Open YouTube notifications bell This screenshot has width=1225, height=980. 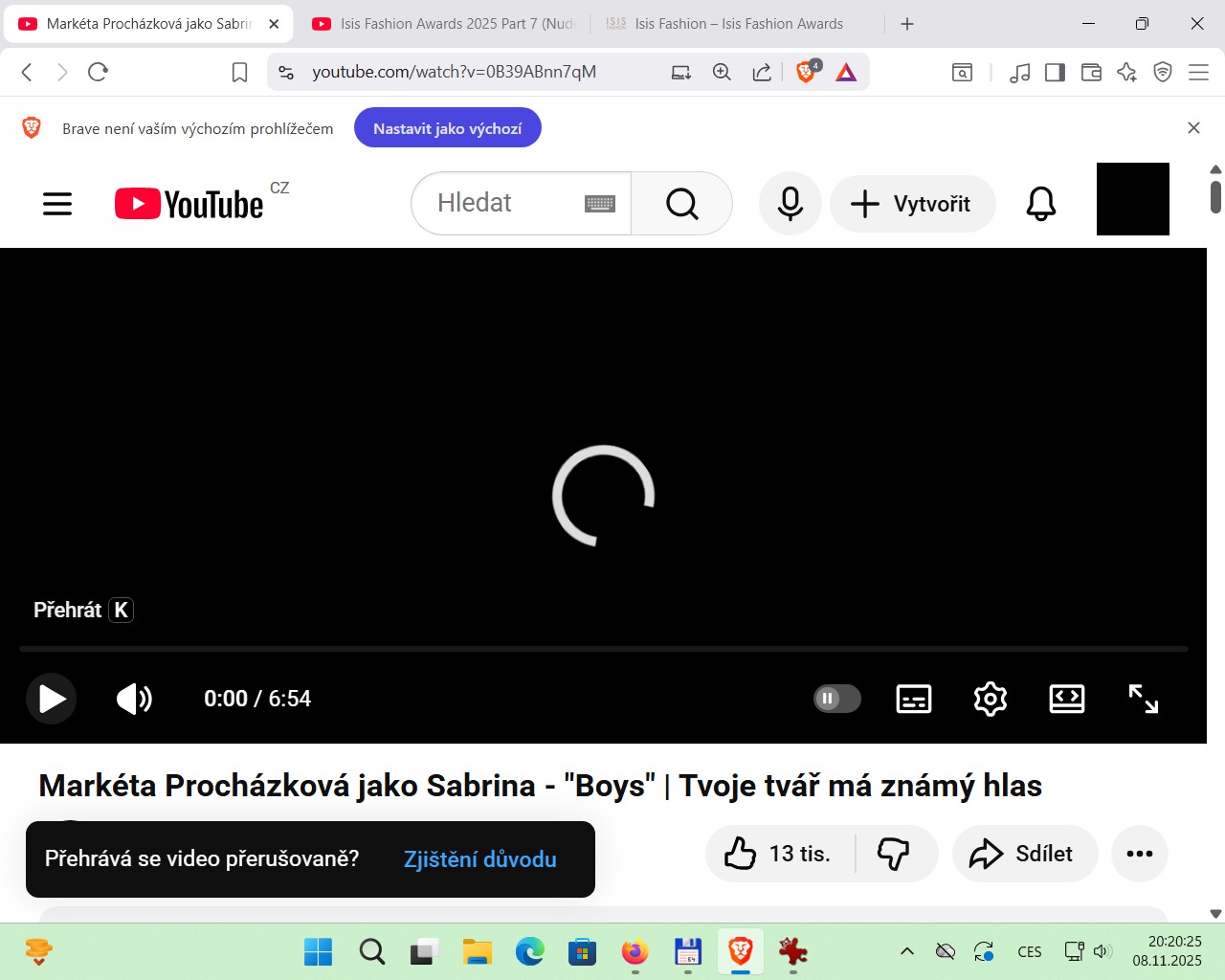1040,204
